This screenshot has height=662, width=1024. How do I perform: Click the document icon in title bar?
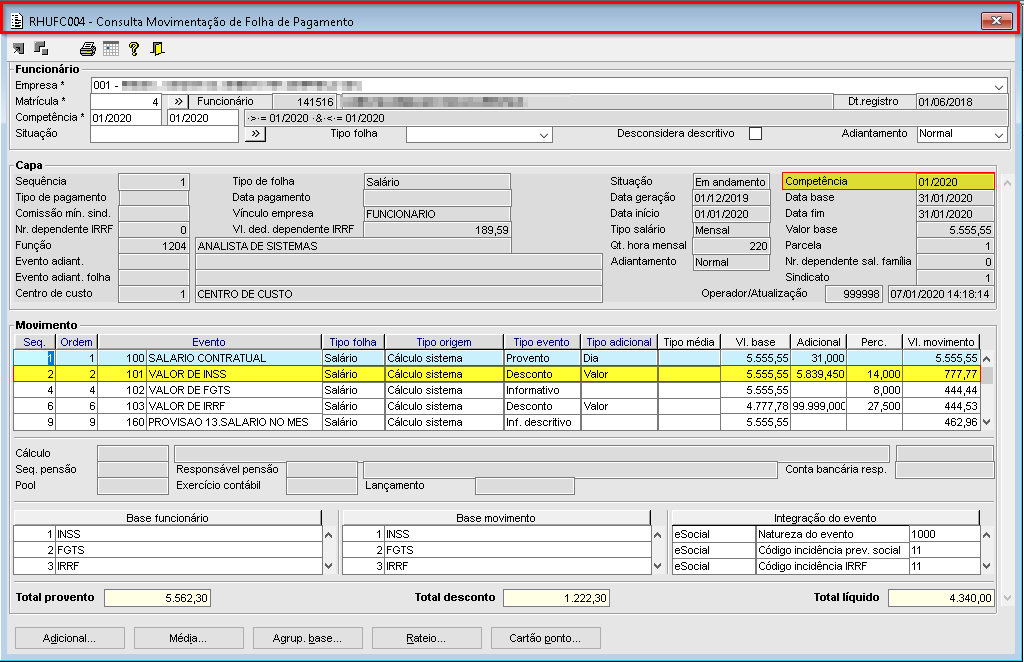pyautogui.click(x=17, y=21)
